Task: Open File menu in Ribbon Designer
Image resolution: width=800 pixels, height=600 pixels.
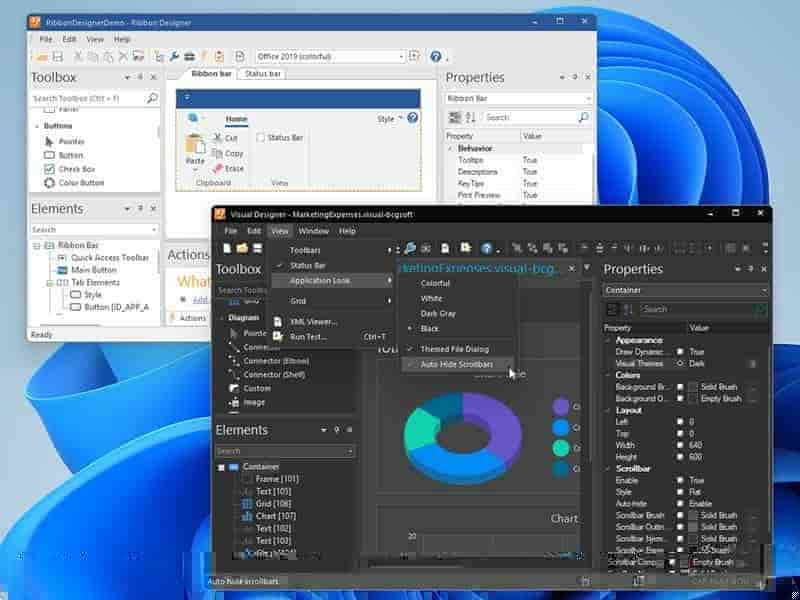Action: point(46,39)
